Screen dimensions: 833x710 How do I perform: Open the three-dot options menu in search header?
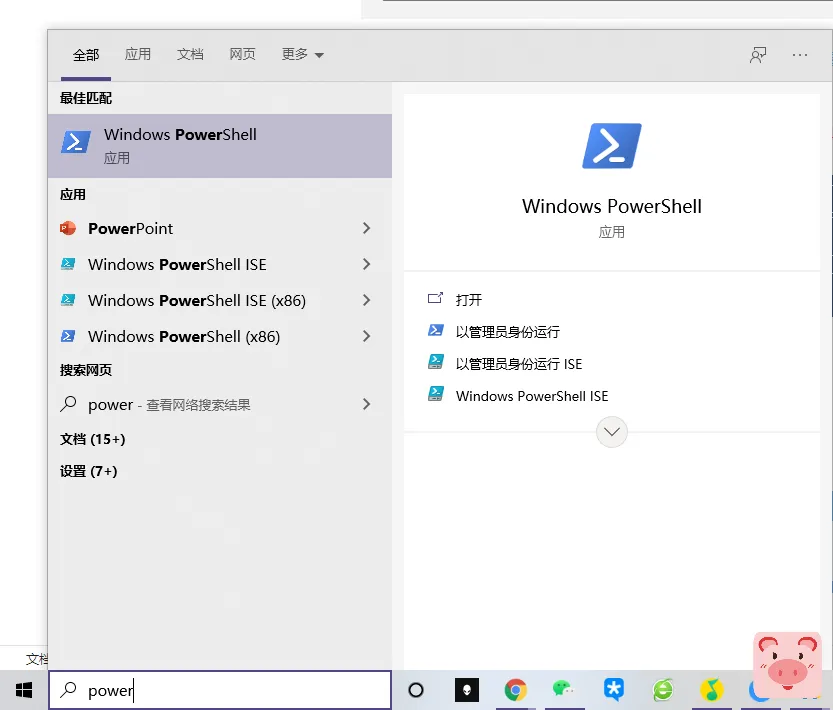[800, 55]
